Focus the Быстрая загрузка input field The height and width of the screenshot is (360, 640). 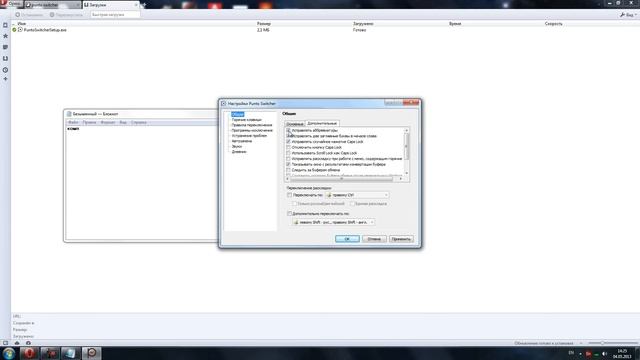(x=115, y=15)
